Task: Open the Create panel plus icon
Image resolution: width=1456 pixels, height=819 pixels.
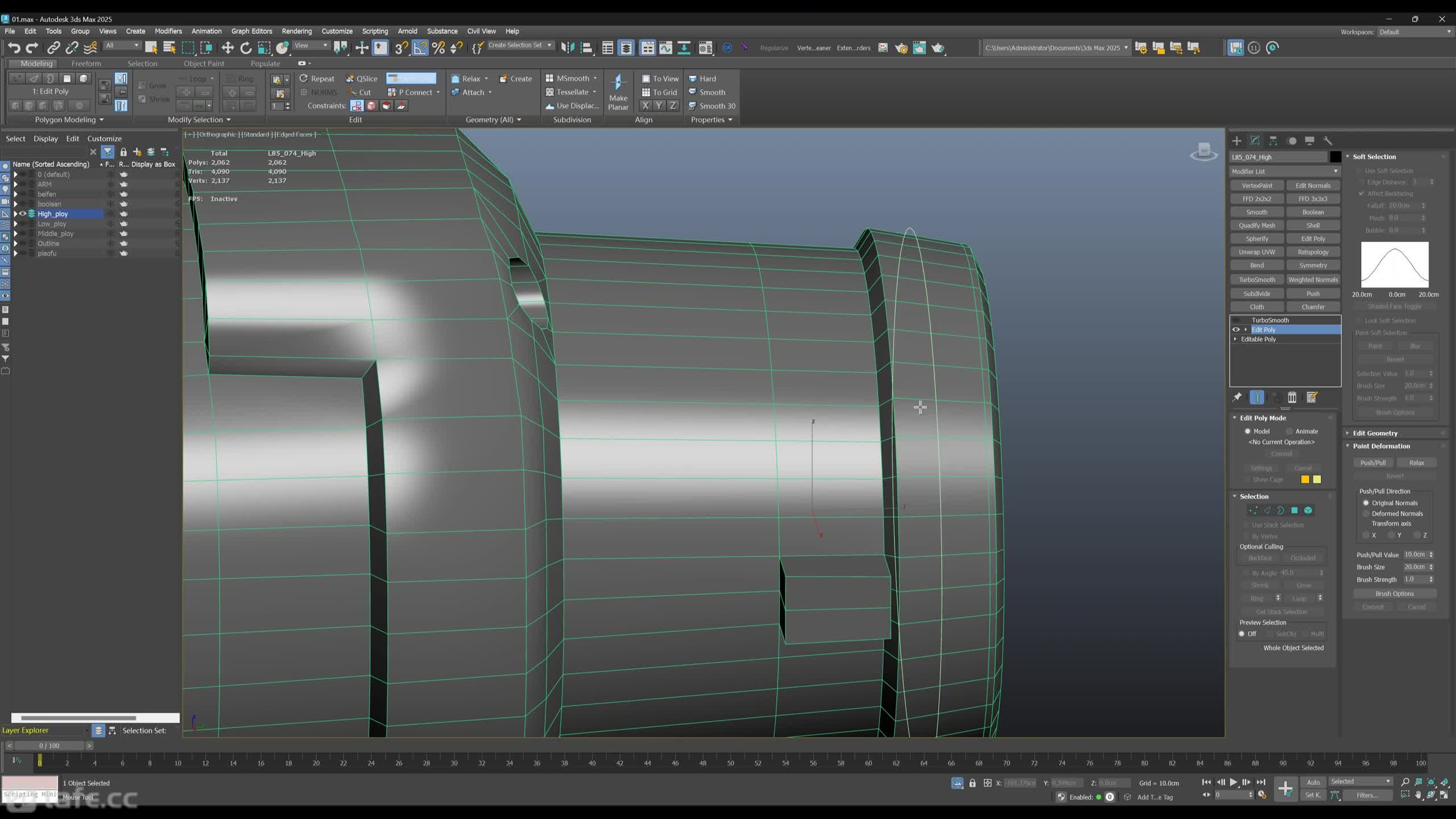Action: [1236, 140]
